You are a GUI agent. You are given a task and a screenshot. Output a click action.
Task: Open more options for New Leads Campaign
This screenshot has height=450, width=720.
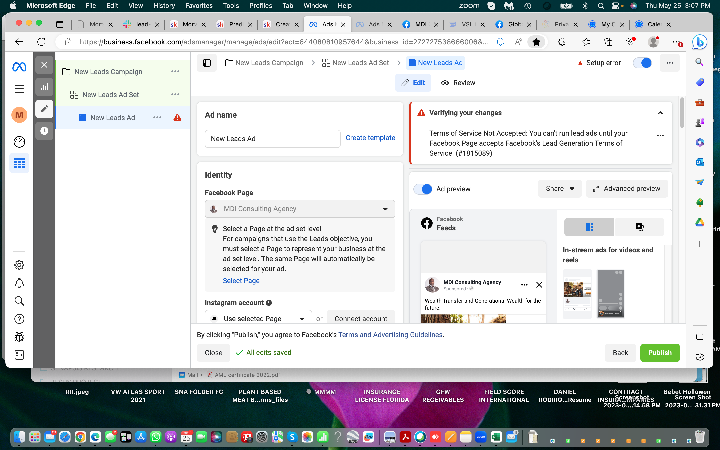(x=175, y=72)
